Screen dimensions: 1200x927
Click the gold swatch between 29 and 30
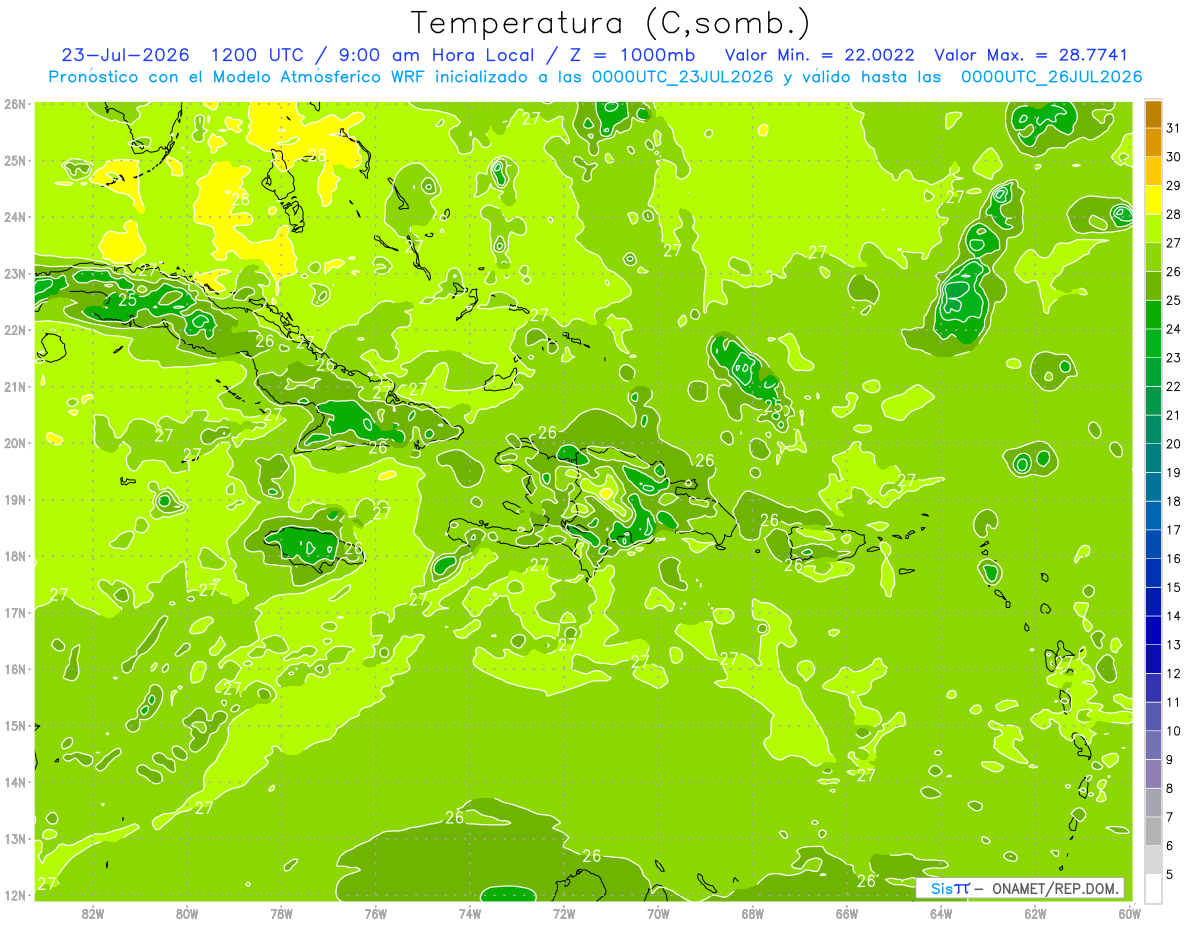[1154, 172]
